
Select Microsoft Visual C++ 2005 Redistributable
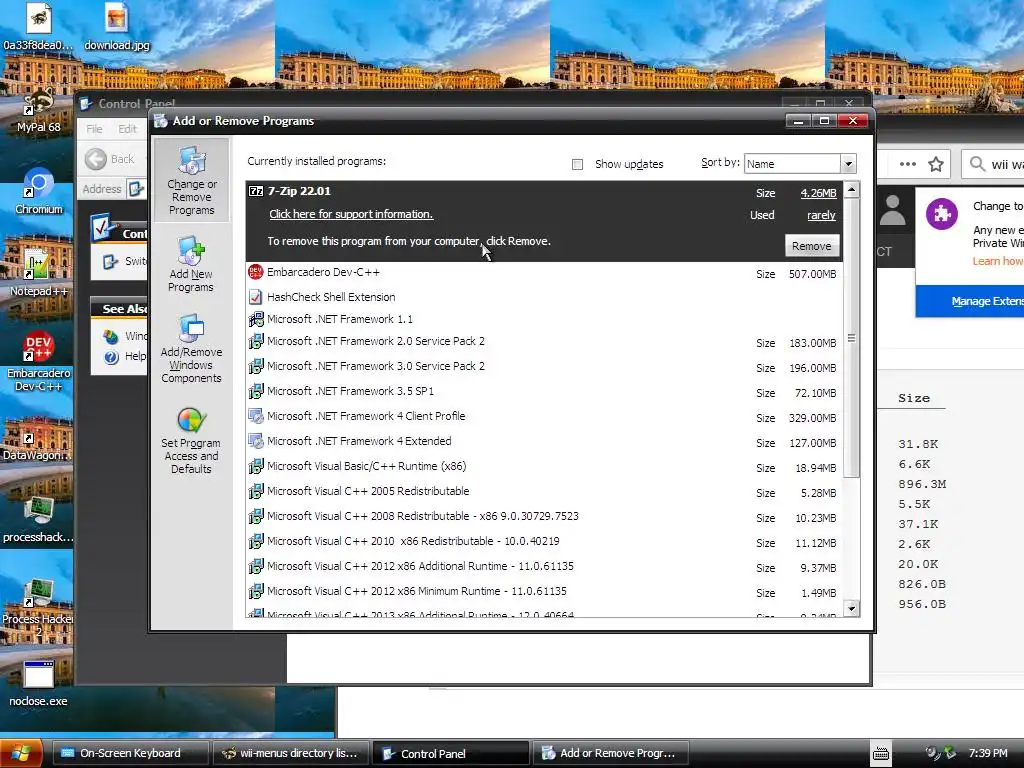(545, 491)
